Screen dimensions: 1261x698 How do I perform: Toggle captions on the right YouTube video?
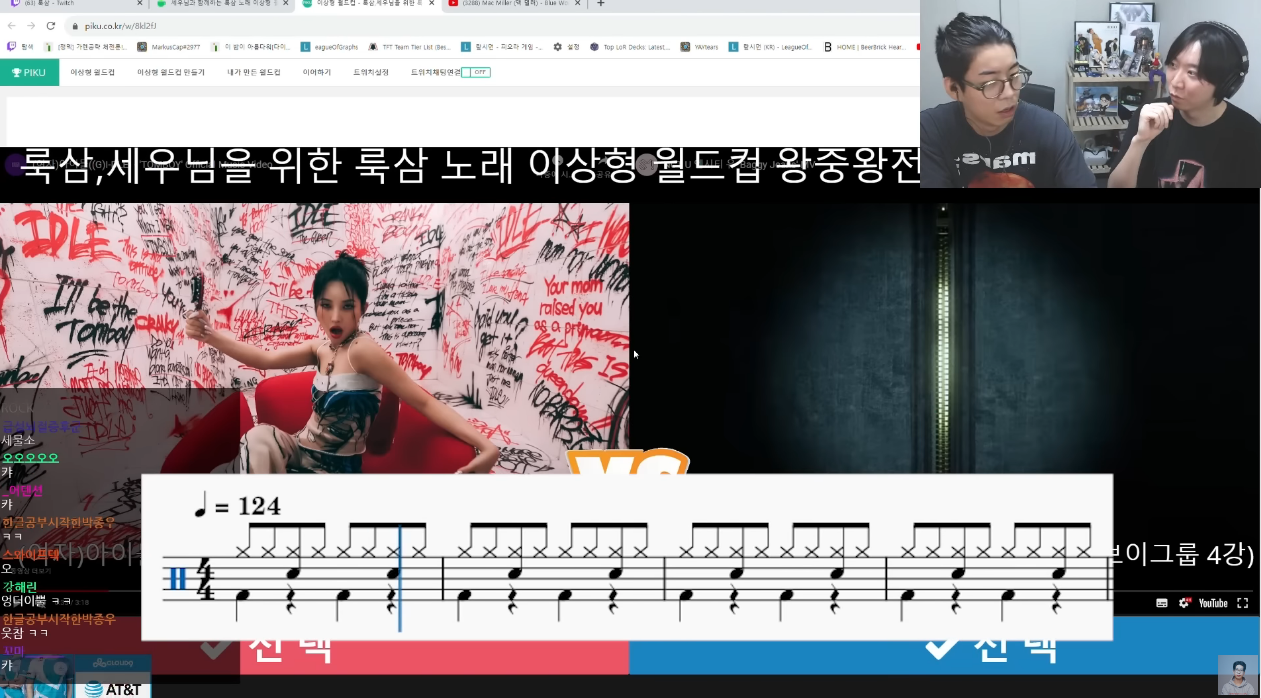(1162, 603)
